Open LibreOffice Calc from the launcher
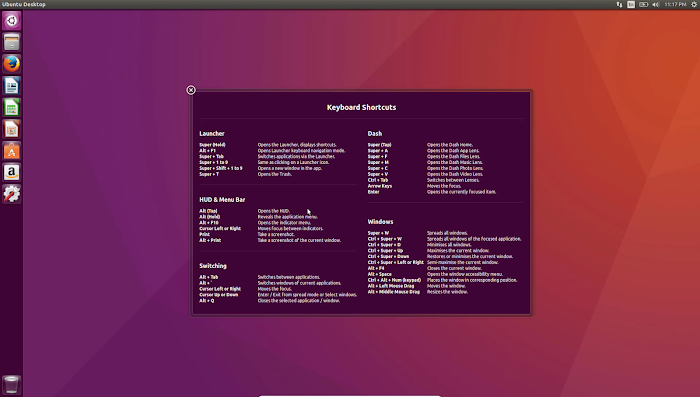Screen dimensions: 700x397 (x=12, y=108)
